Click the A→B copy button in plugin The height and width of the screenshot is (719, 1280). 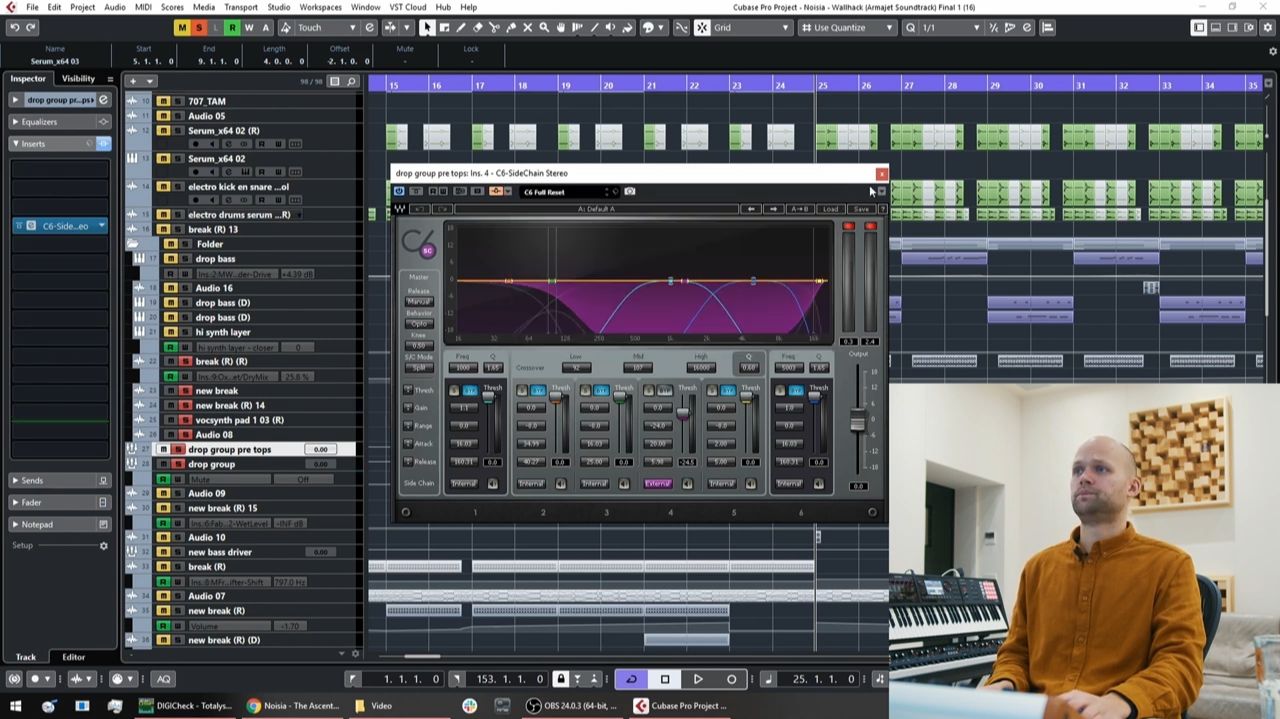[799, 209]
